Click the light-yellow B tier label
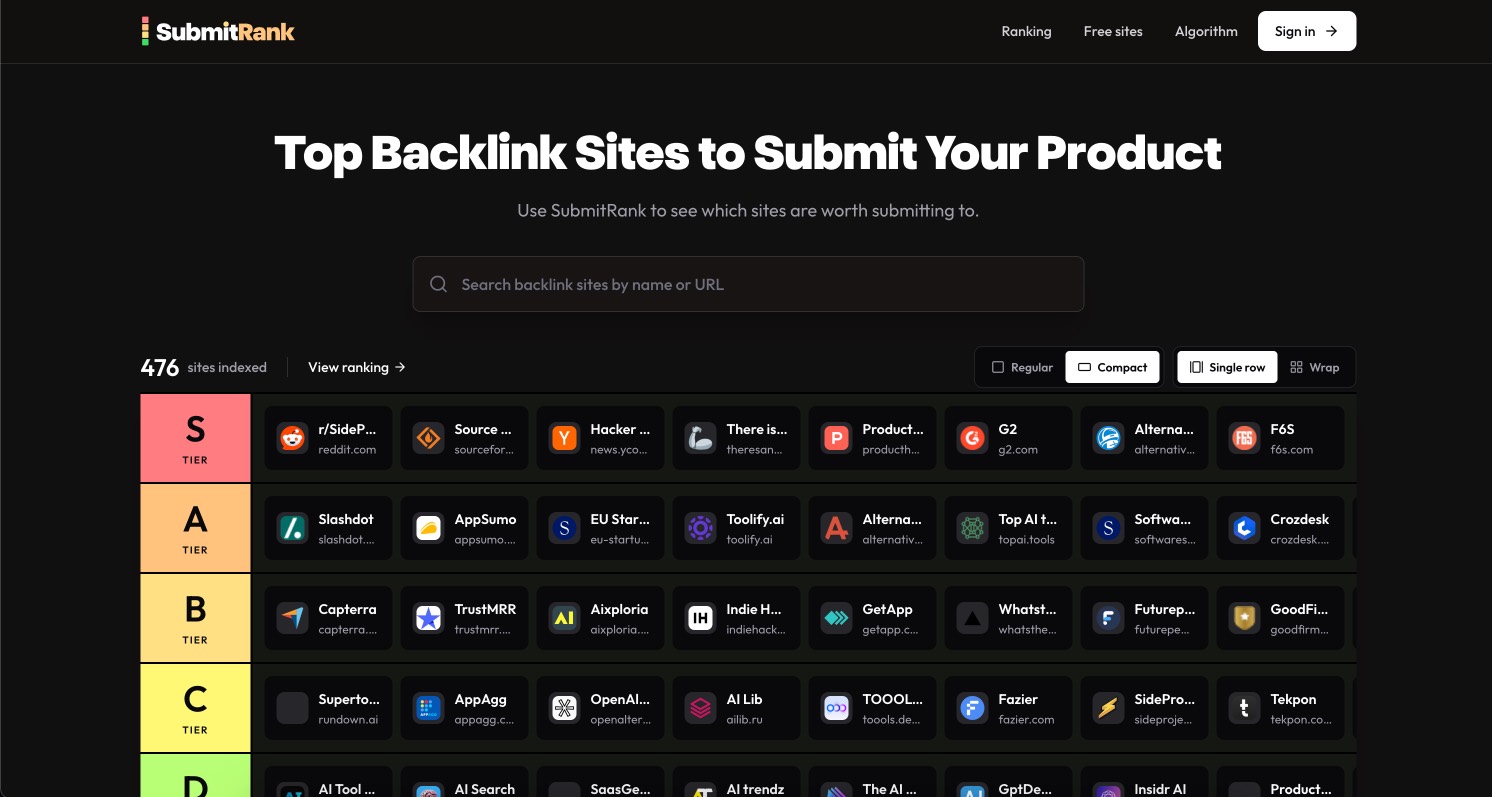The image size is (1492, 797). (x=195, y=618)
